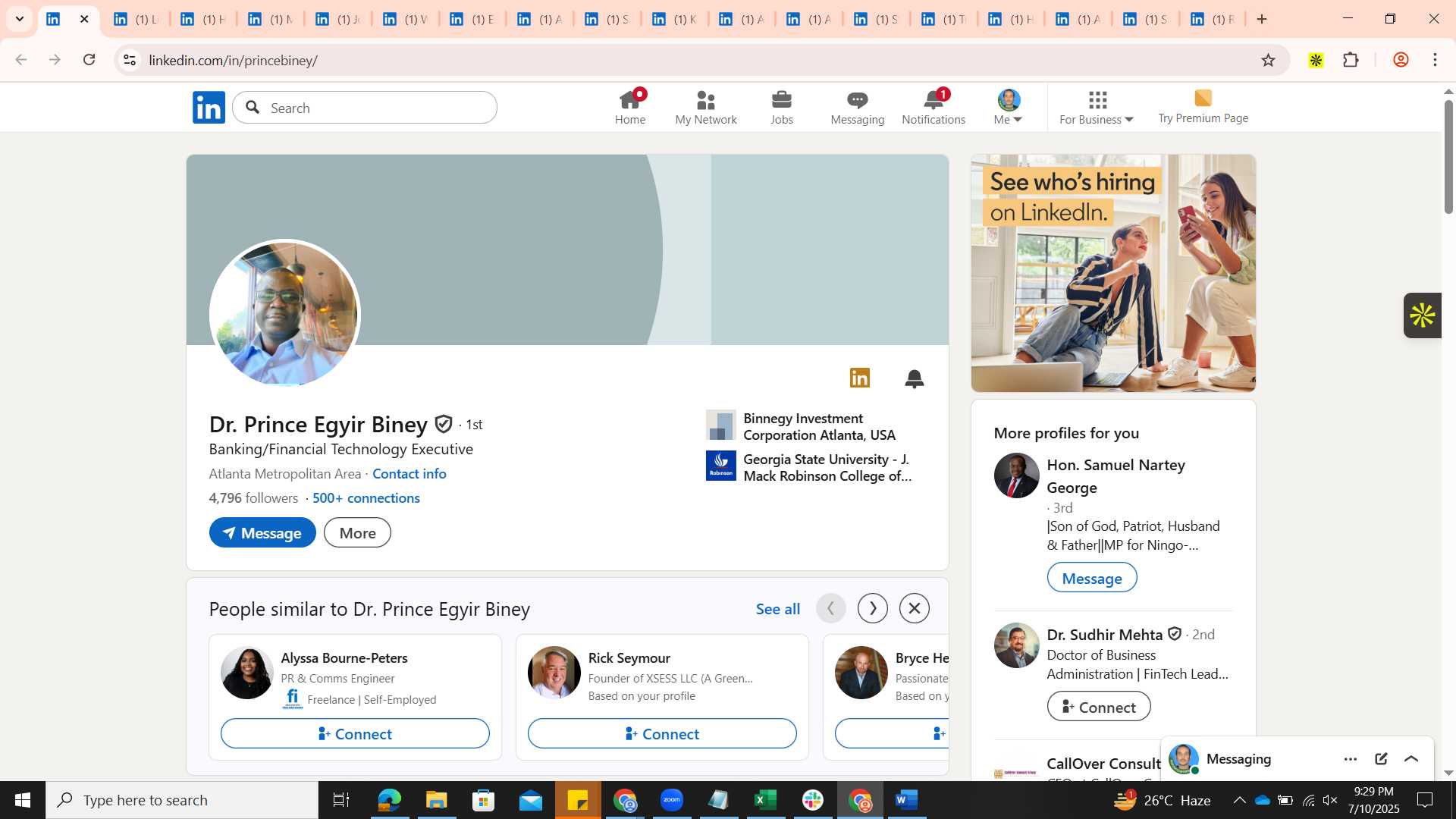Click the LinkedIn search field
The height and width of the screenshot is (819, 1456).
(365, 108)
